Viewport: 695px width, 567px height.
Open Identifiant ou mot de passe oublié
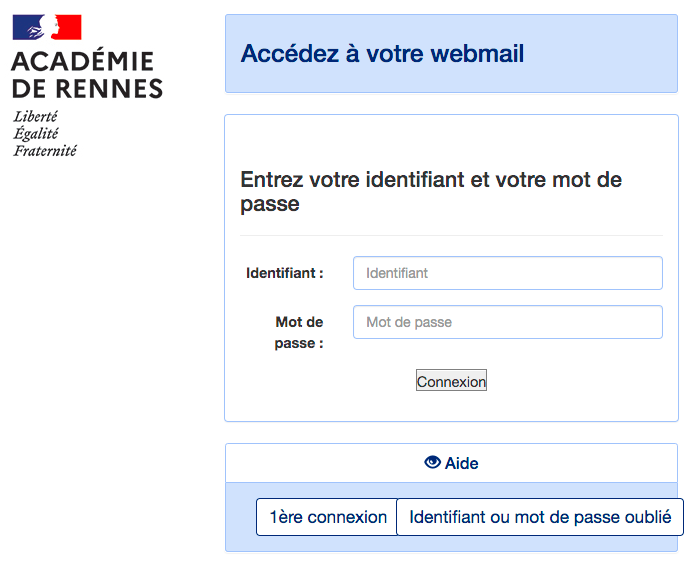(540, 517)
